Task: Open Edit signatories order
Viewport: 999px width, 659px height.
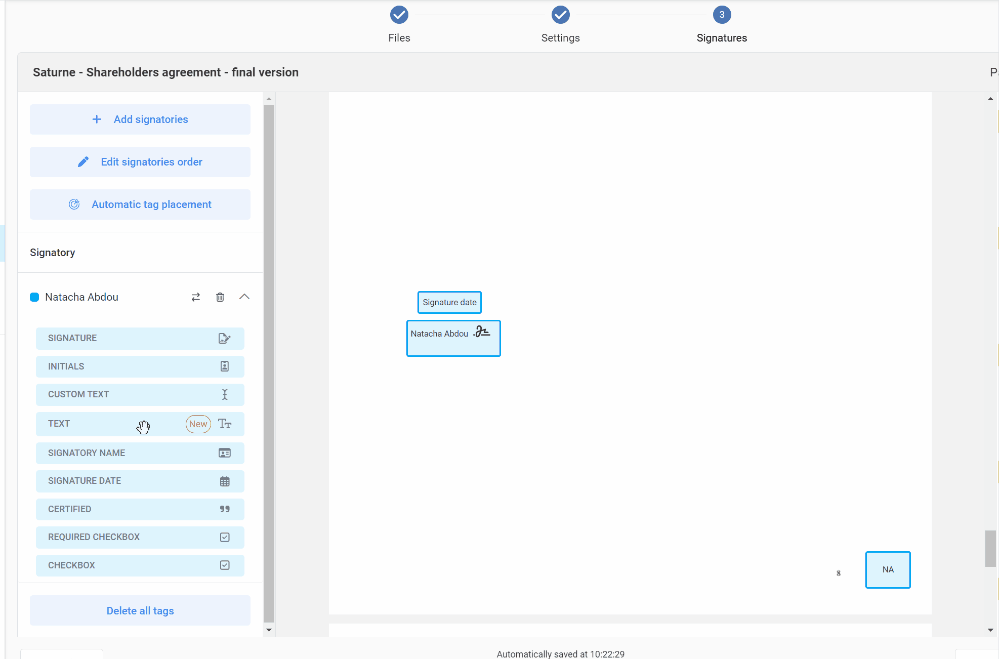Action: tap(140, 162)
